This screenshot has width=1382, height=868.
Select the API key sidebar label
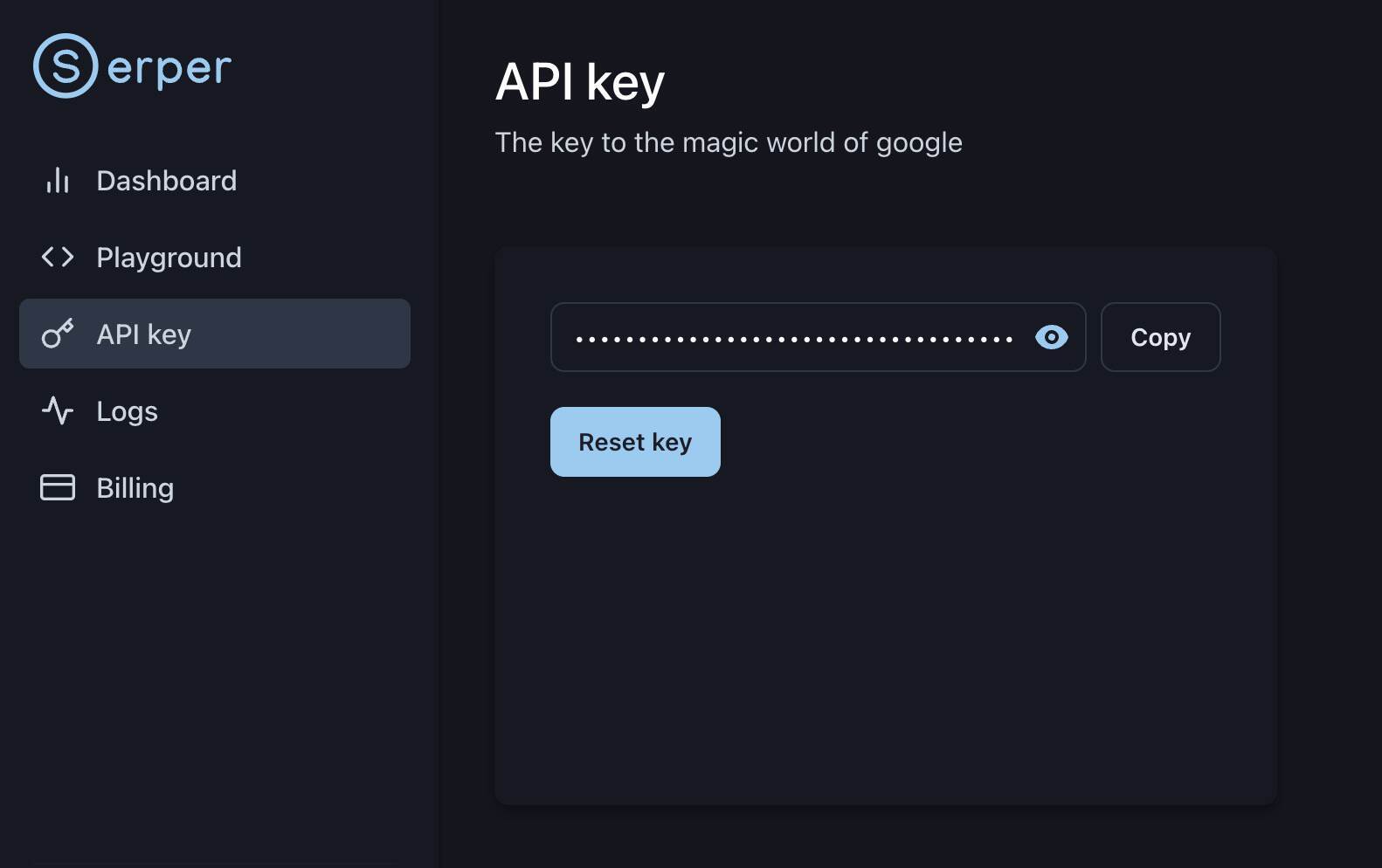point(144,334)
